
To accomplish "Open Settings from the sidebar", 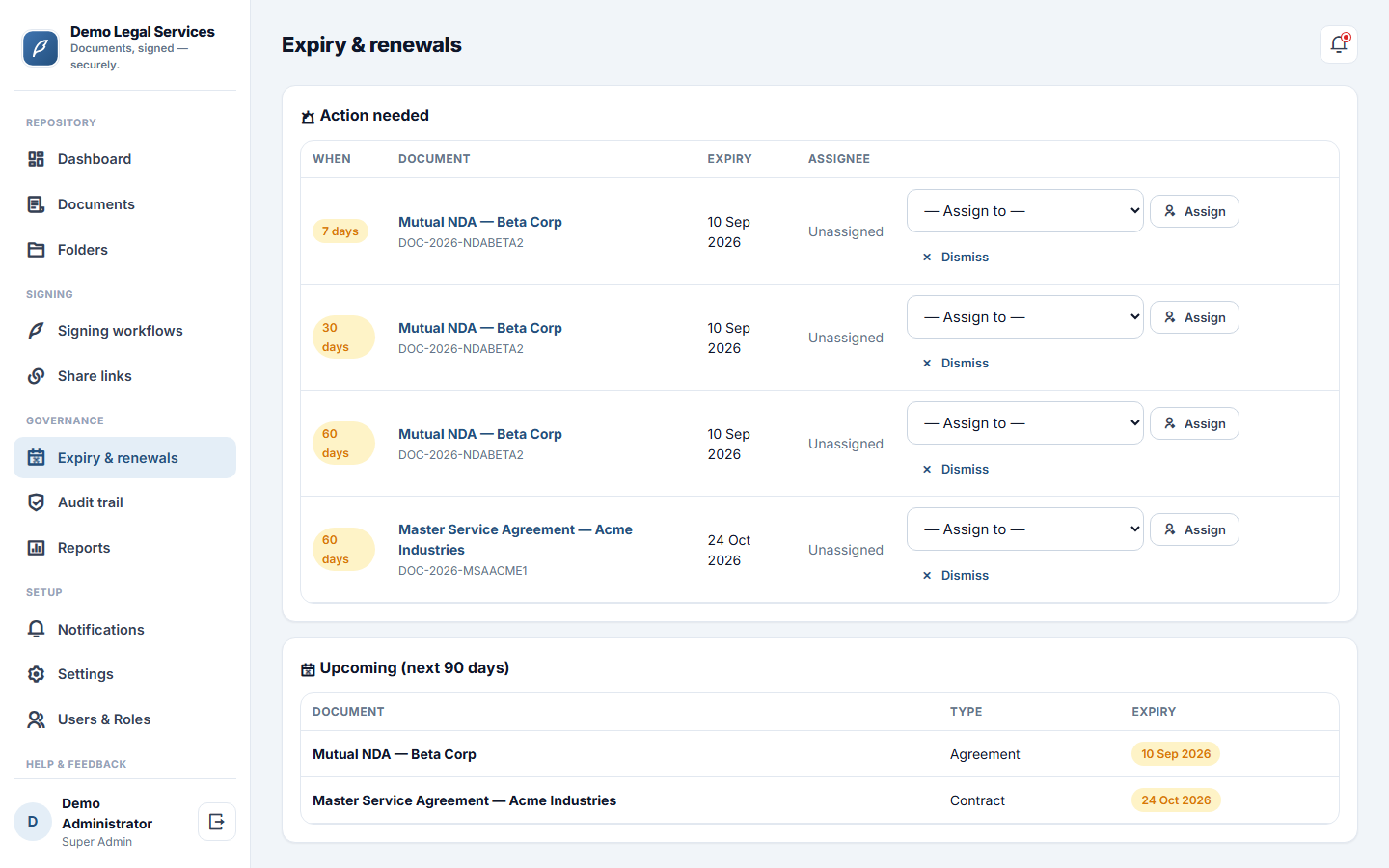I will click(x=124, y=674).
